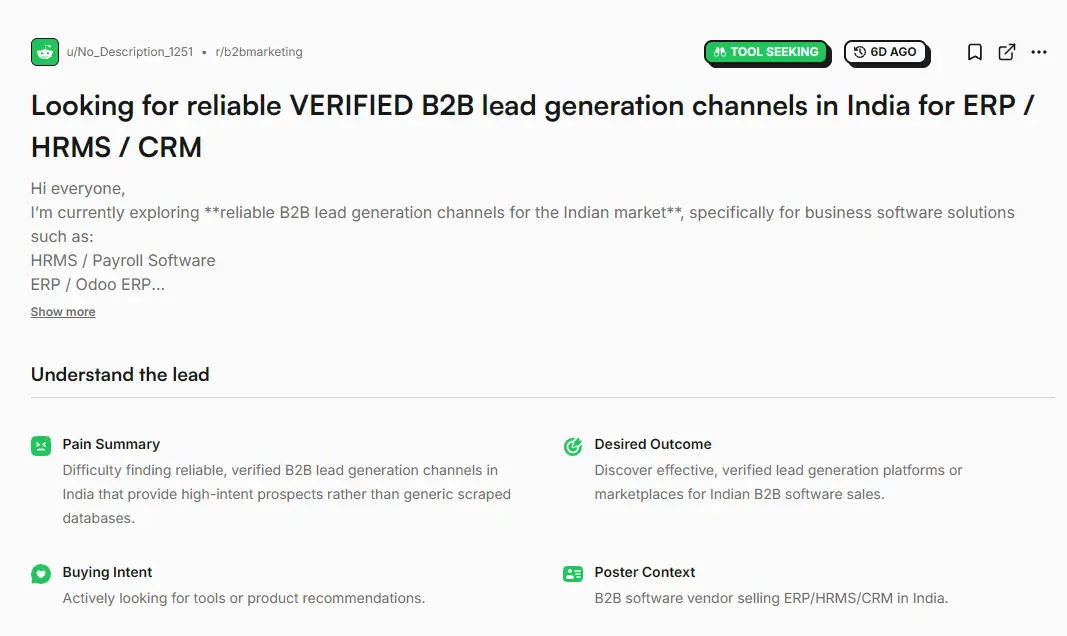The image size is (1067, 636).
Task: Click the post title about VERIFIED B2B lead generation
Action: pos(532,127)
